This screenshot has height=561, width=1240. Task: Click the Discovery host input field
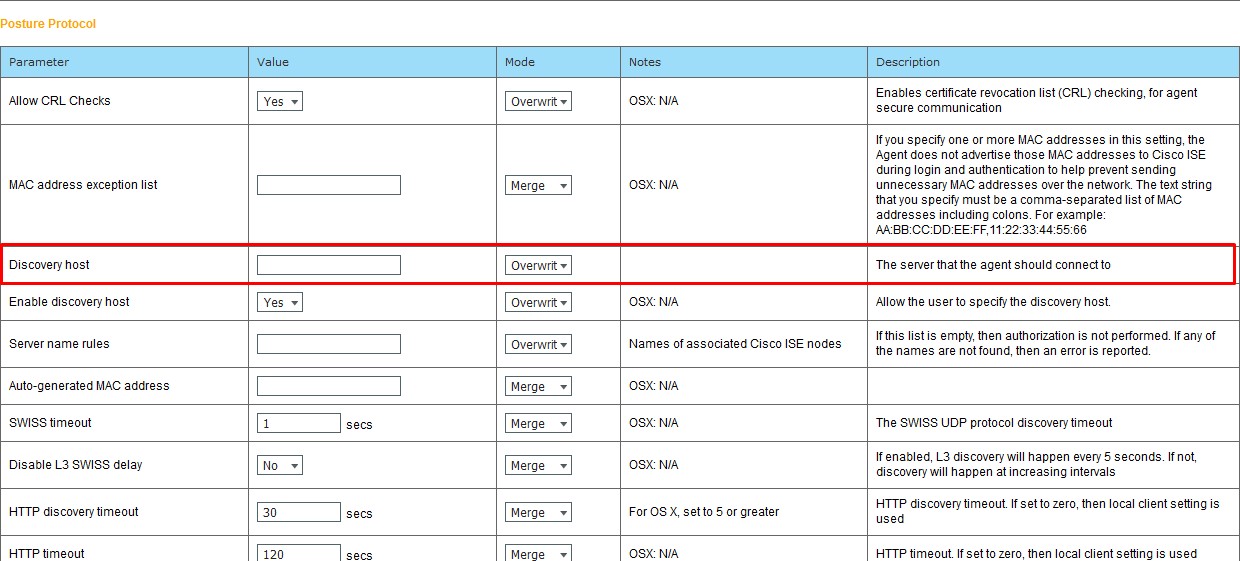[x=329, y=265]
